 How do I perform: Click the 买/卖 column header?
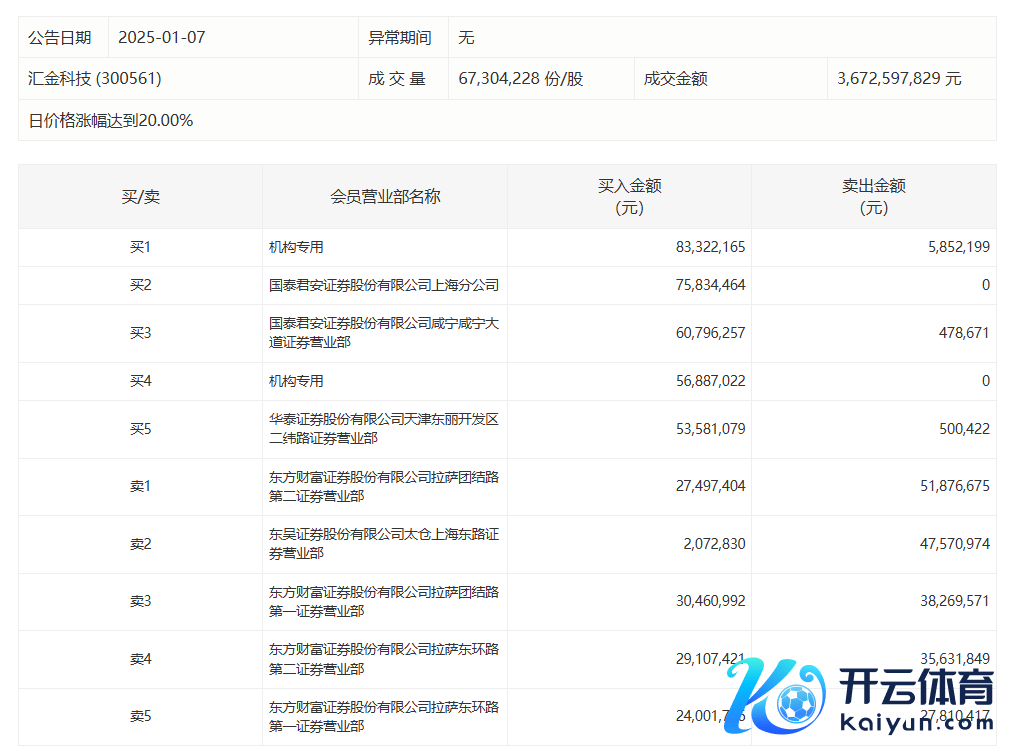click(x=140, y=197)
